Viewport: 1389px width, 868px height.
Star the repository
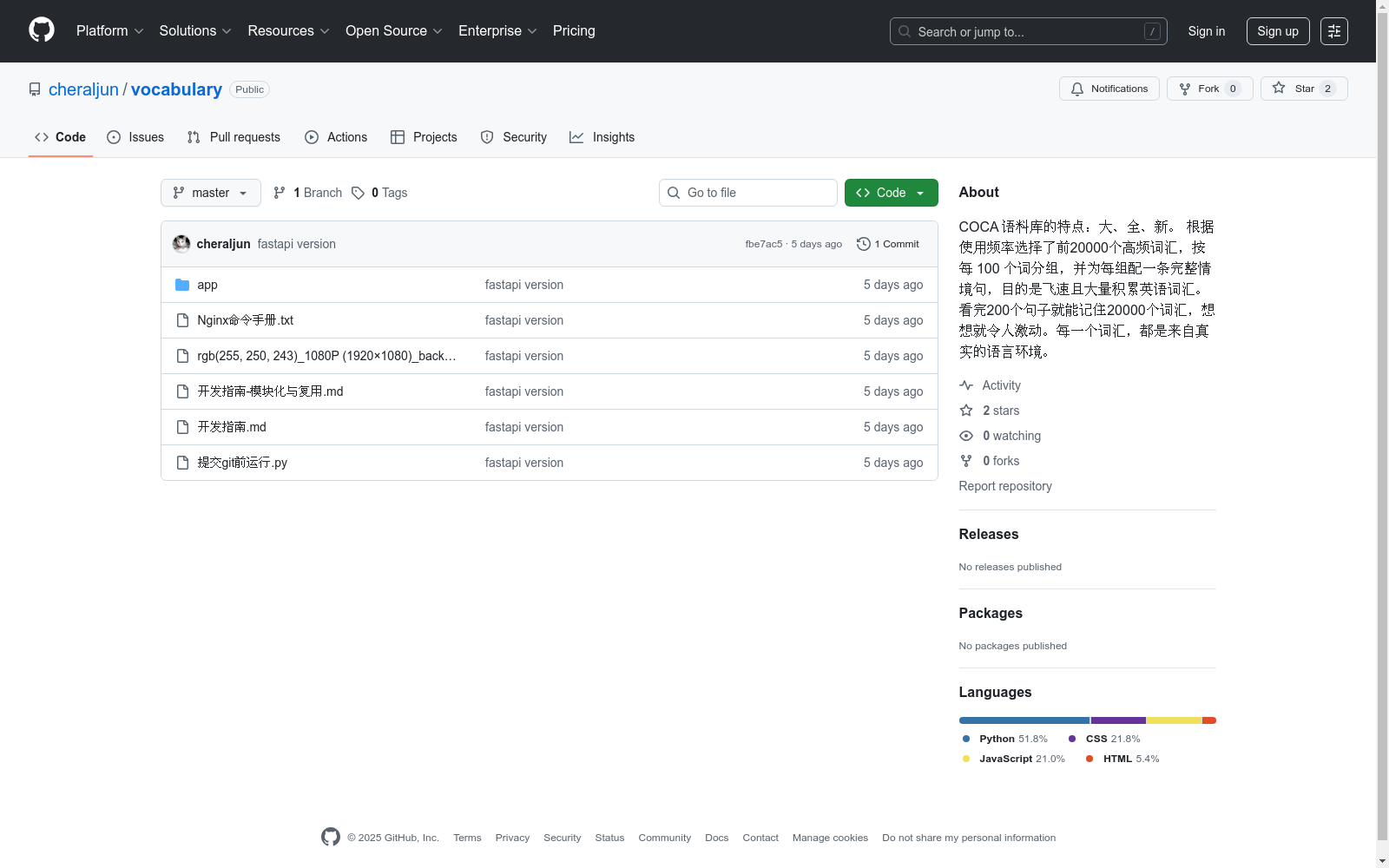tap(1304, 89)
